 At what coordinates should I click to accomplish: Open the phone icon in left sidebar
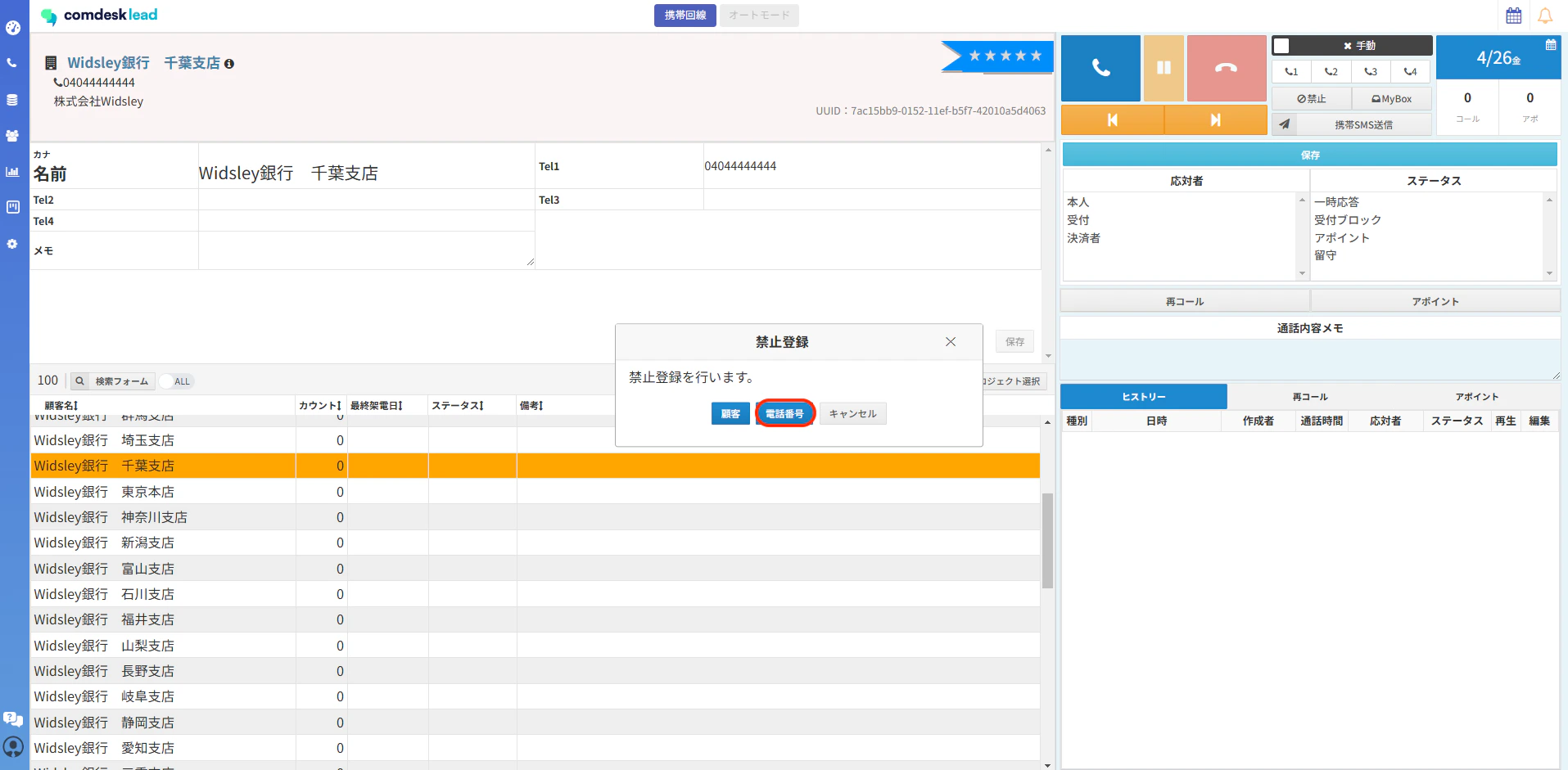click(x=12, y=63)
